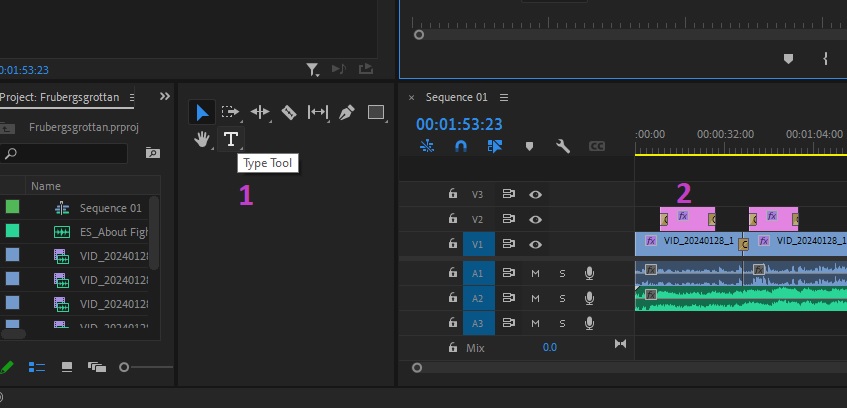Select the Rectangle tool

pos(375,112)
